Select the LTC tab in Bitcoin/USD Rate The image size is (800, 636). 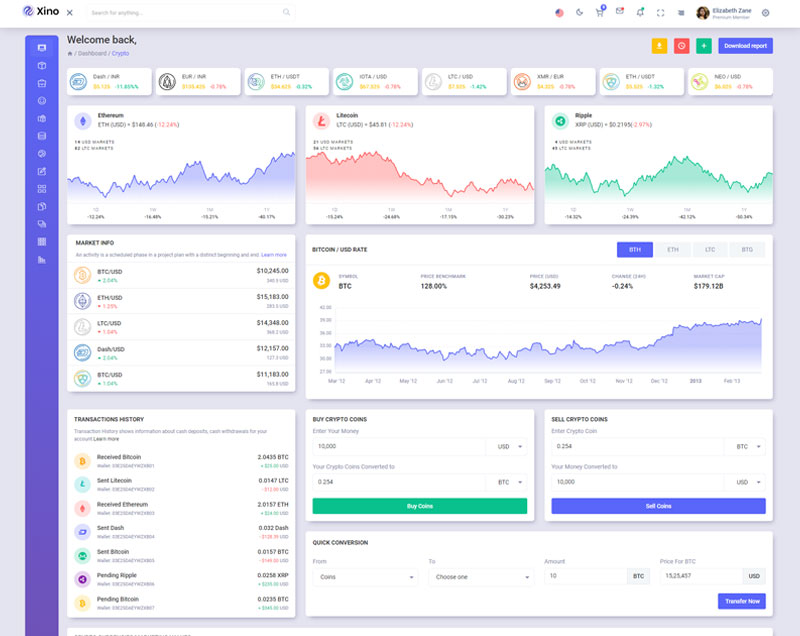pyautogui.click(x=709, y=249)
